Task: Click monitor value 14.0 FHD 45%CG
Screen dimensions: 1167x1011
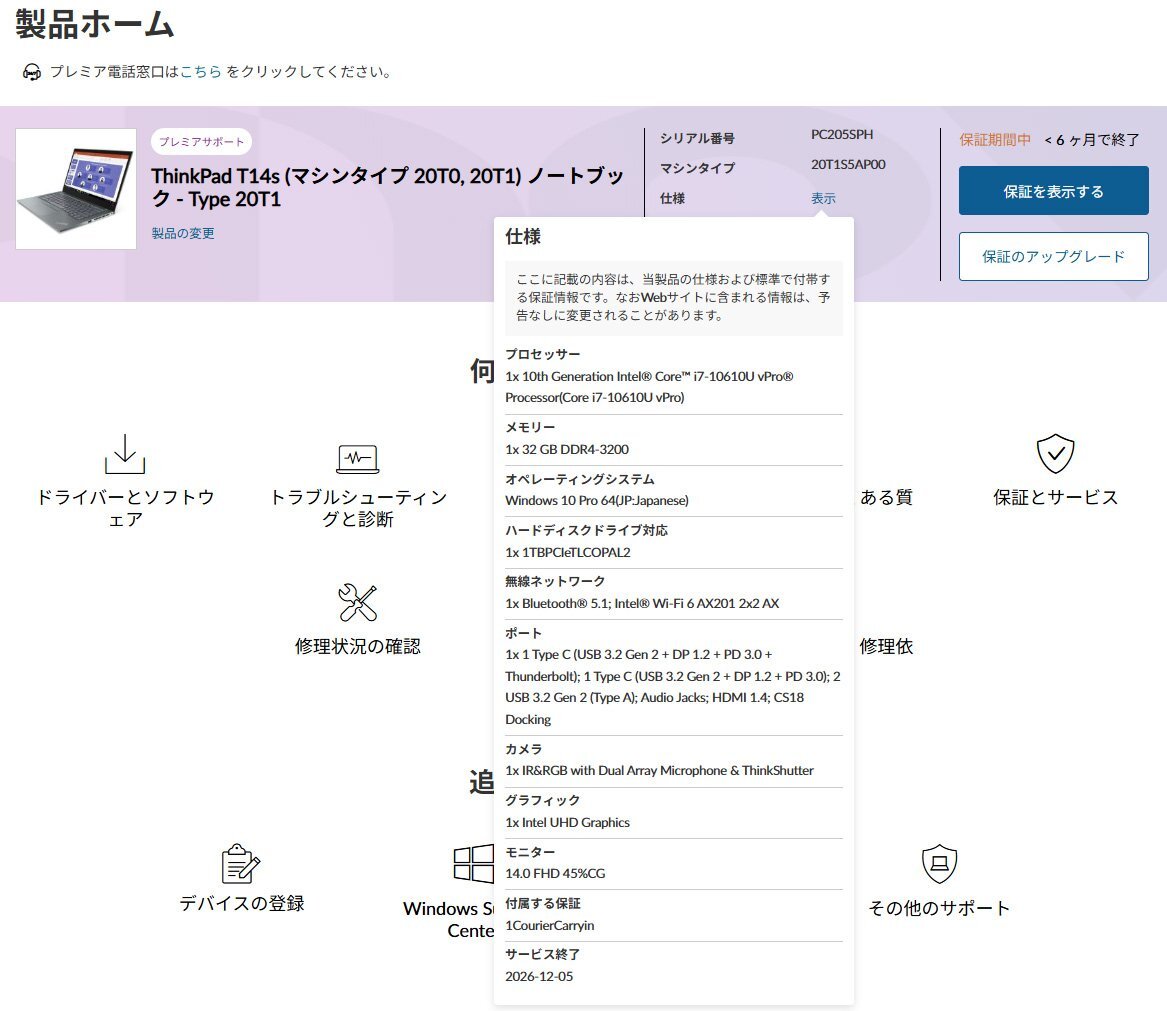Action: [x=554, y=873]
